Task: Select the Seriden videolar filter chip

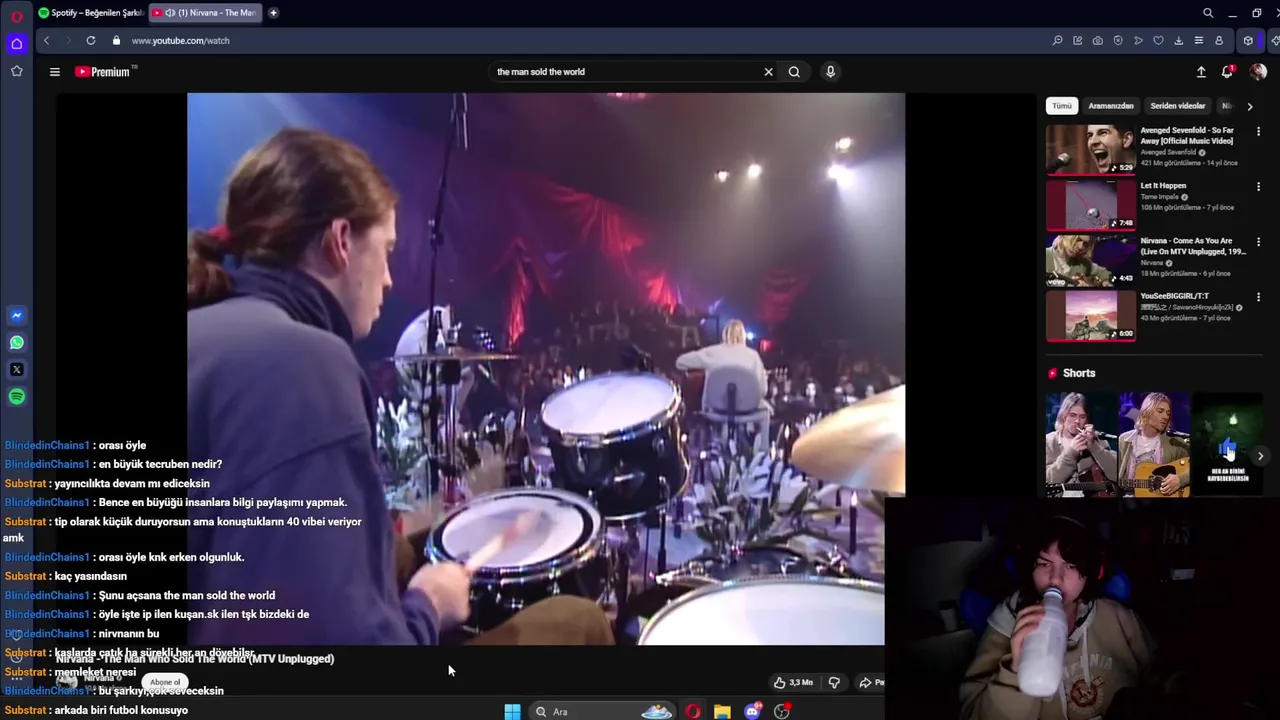Action: point(1178,106)
